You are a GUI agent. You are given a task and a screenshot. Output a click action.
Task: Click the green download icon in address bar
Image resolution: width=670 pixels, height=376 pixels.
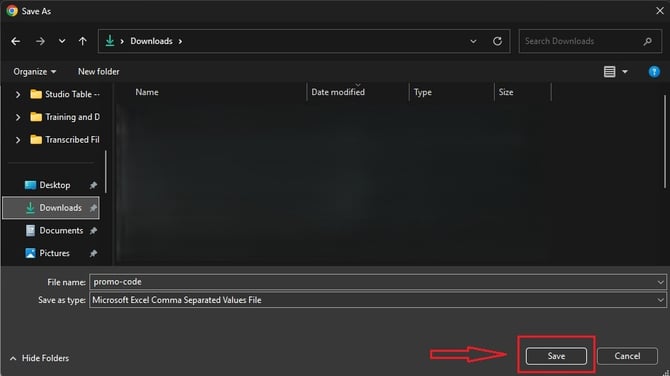click(x=110, y=41)
